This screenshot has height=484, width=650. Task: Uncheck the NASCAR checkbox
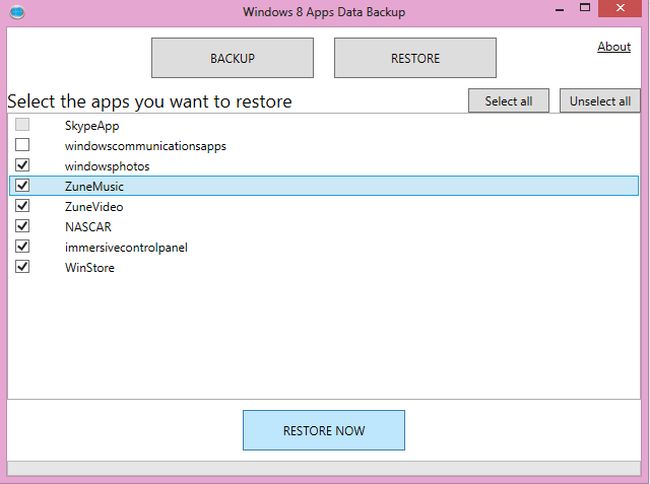22,226
